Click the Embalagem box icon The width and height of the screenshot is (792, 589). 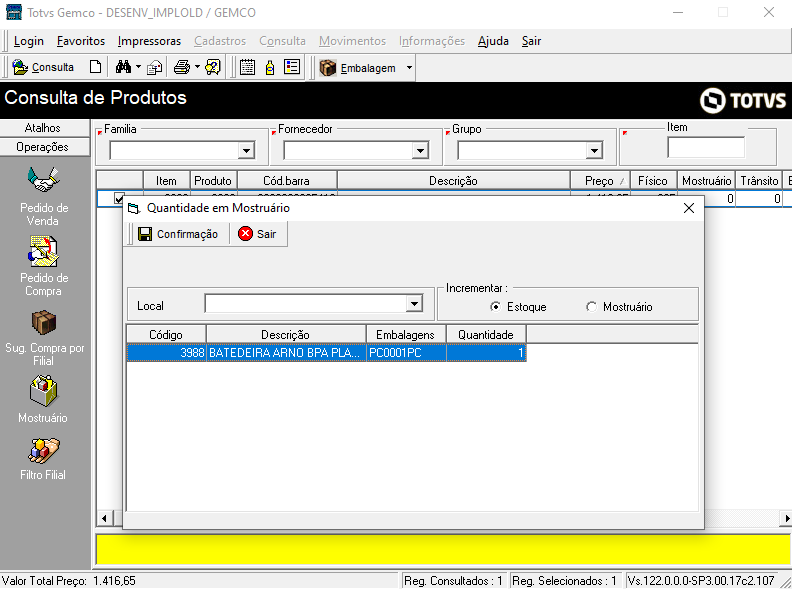(328, 68)
